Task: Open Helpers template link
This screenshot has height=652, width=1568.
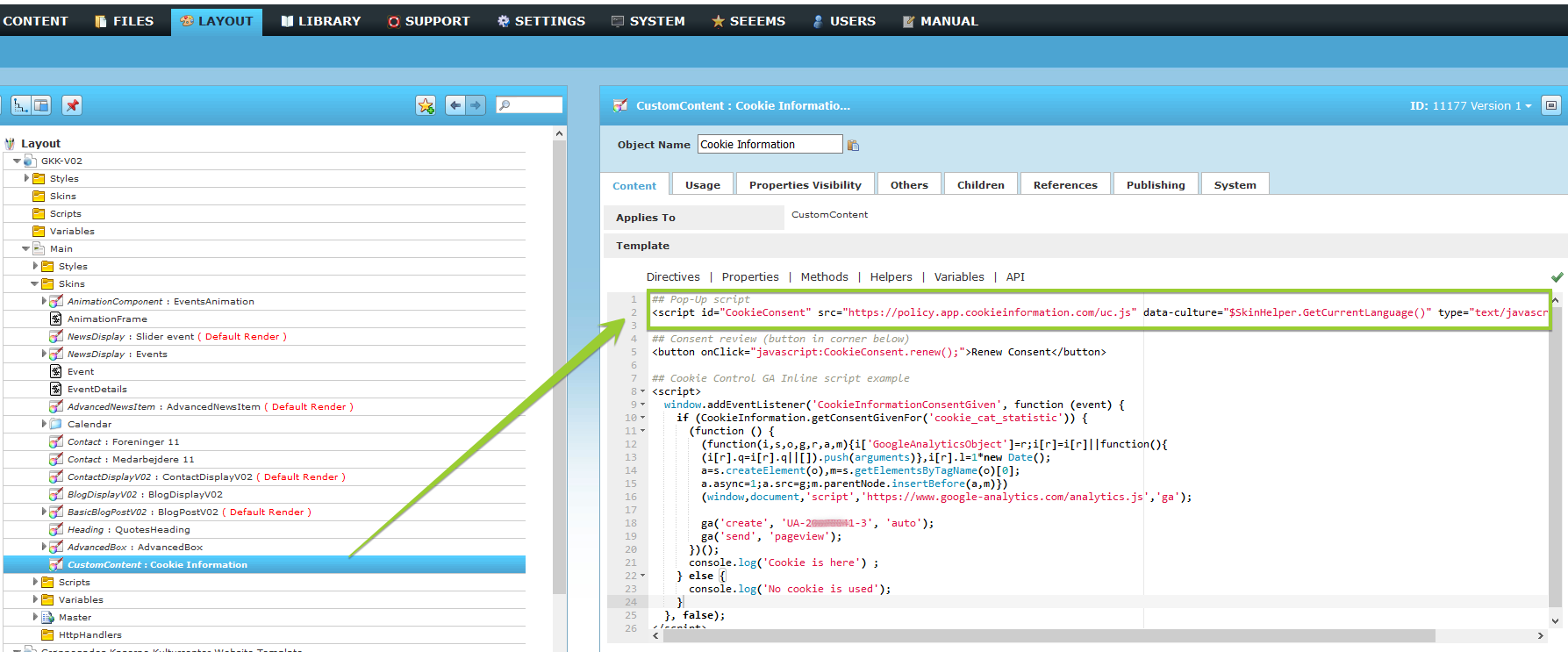Action: click(891, 277)
